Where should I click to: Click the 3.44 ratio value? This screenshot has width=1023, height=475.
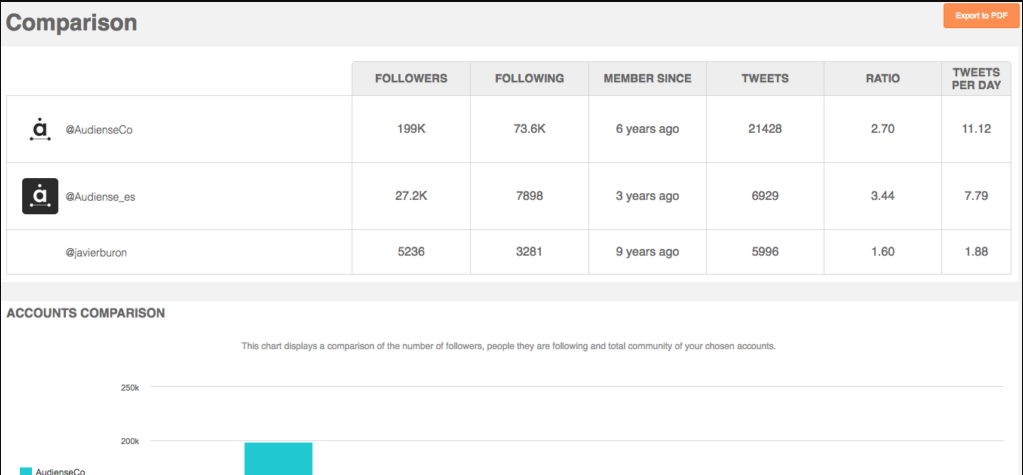point(883,196)
